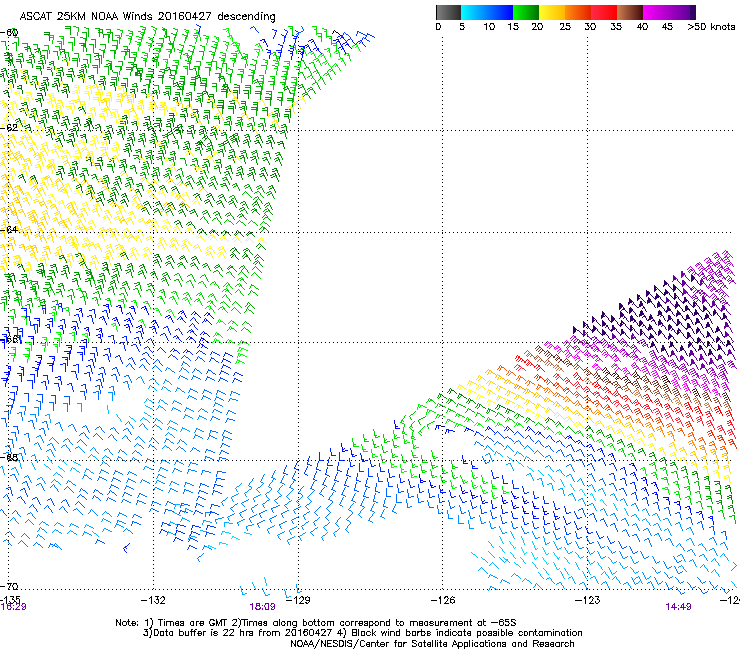The height and width of the screenshot is (650, 740).
Task: Click the cyan-to-blue 5-15 knot legend segment
Action: click(487, 12)
